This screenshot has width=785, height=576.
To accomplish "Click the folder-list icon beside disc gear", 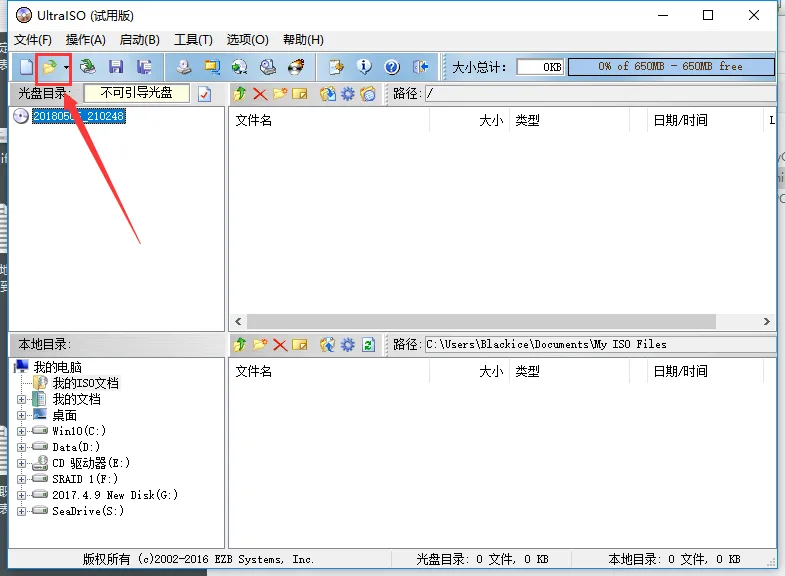I will (x=368, y=94).
